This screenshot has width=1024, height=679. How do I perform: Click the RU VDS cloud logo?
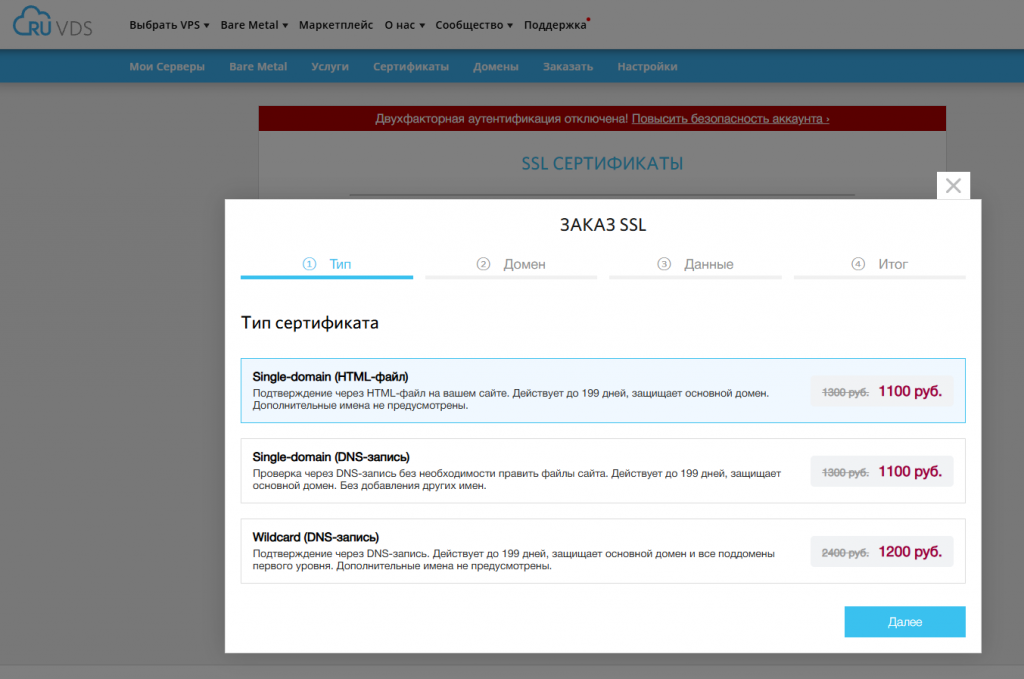[53, 22]
